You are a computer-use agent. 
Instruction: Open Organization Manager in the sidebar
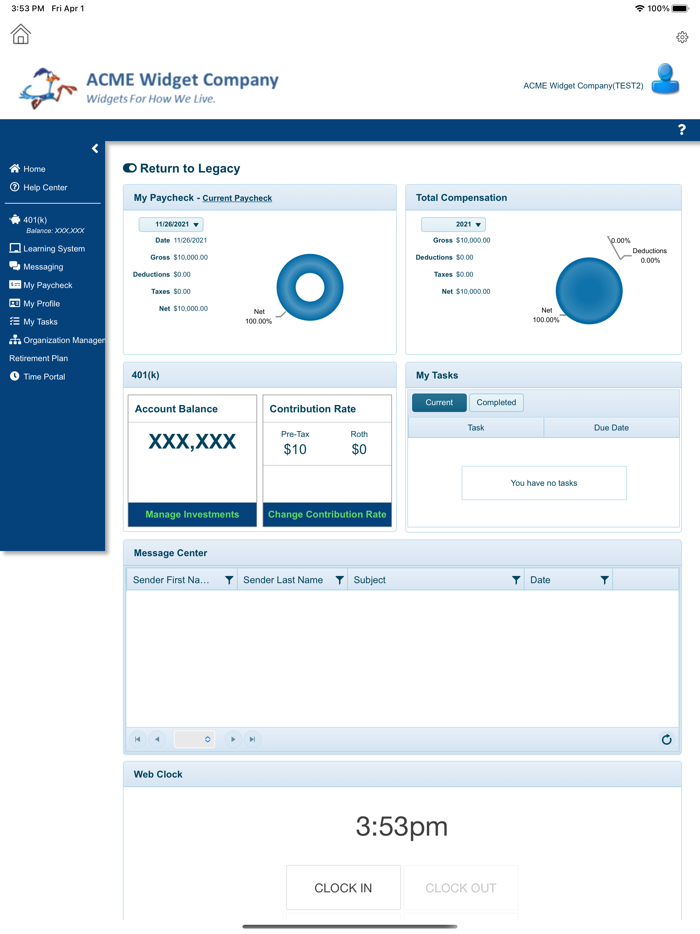point(57,340)
